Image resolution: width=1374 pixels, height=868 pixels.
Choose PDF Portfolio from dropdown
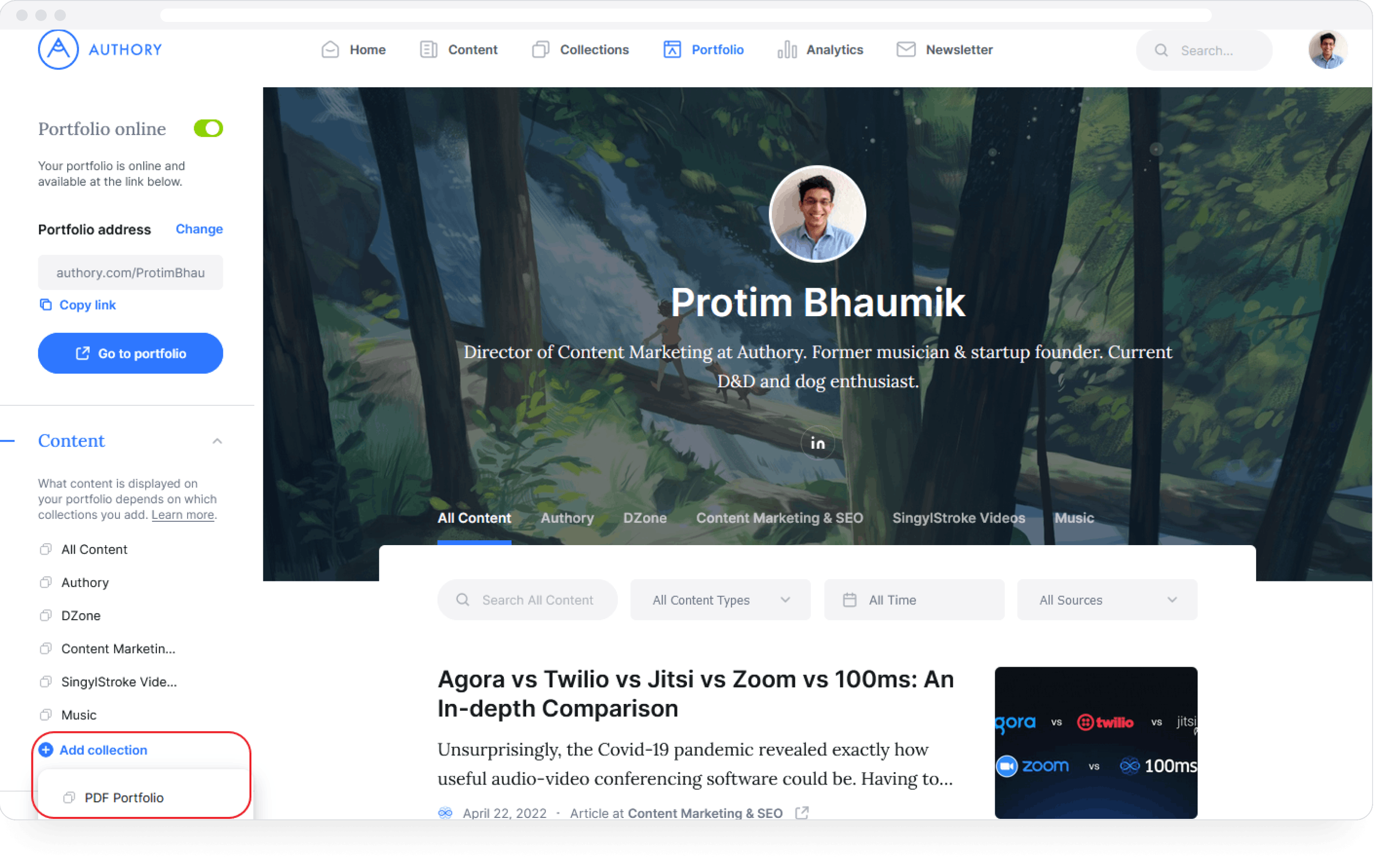point(124,798)
